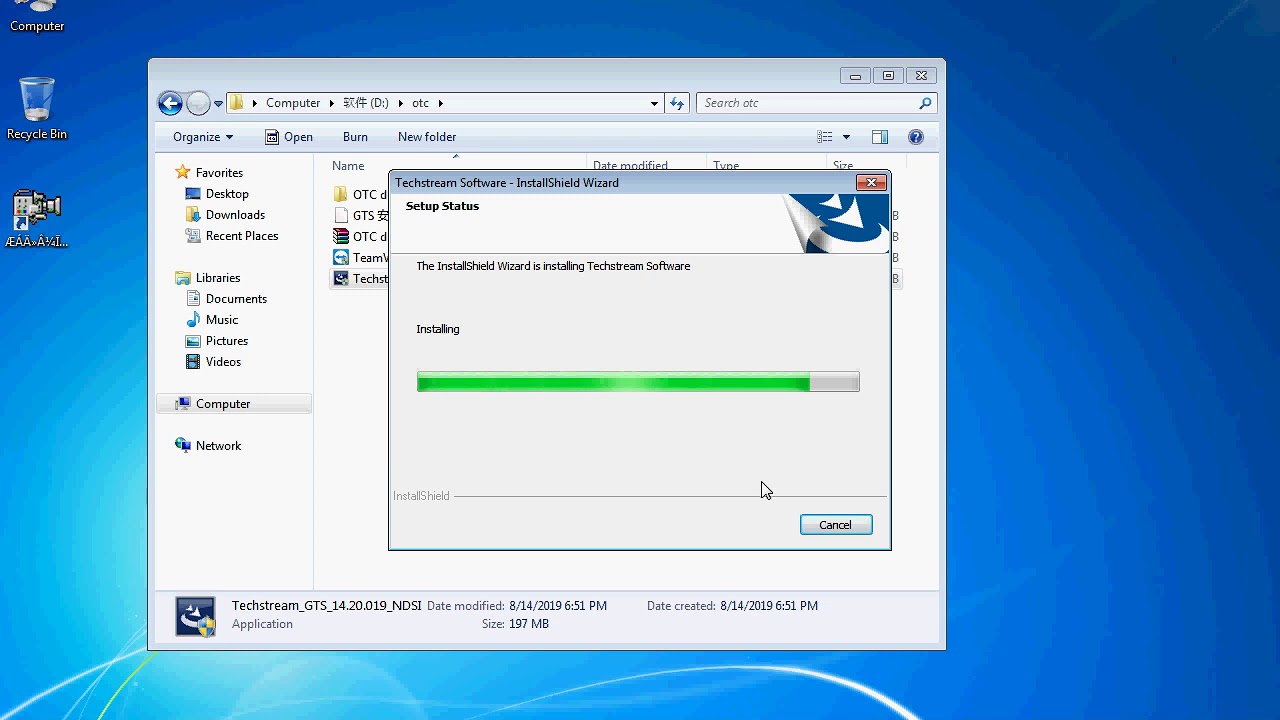Open Explorer help with the question mark icon

(915, 137)
